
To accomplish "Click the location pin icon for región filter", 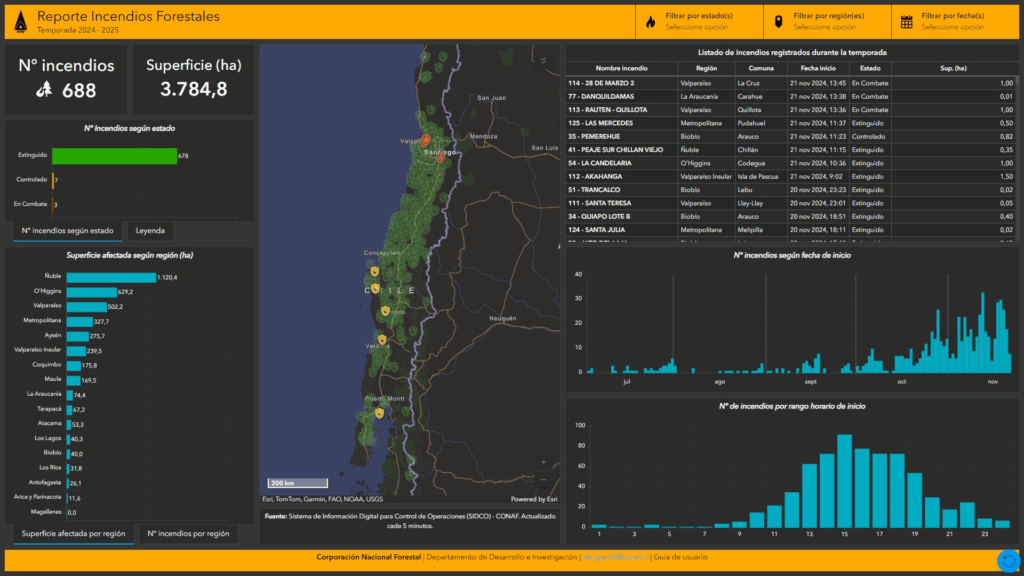I will pos(778,21).
